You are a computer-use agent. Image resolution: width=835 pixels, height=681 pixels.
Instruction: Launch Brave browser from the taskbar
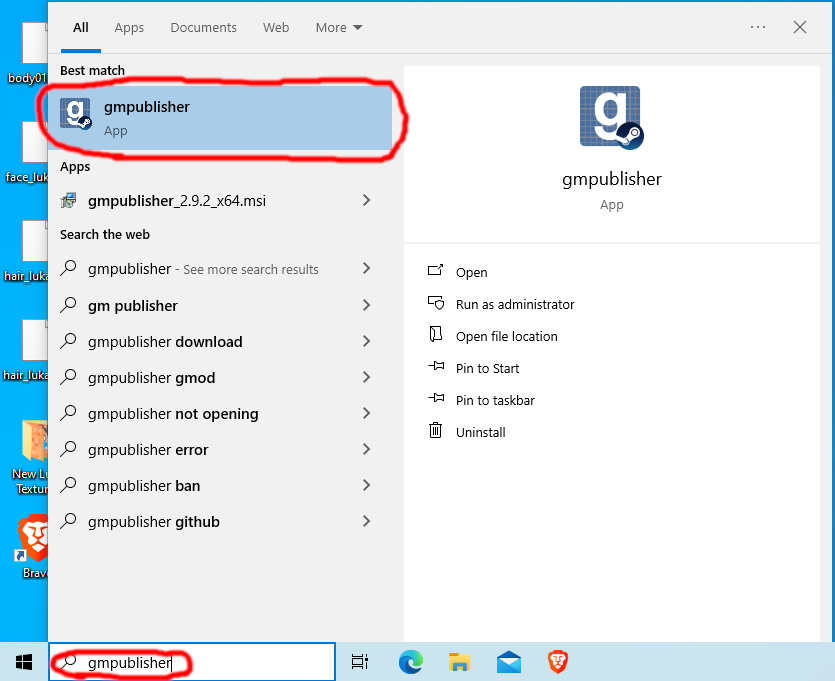[x=558, y=662]
